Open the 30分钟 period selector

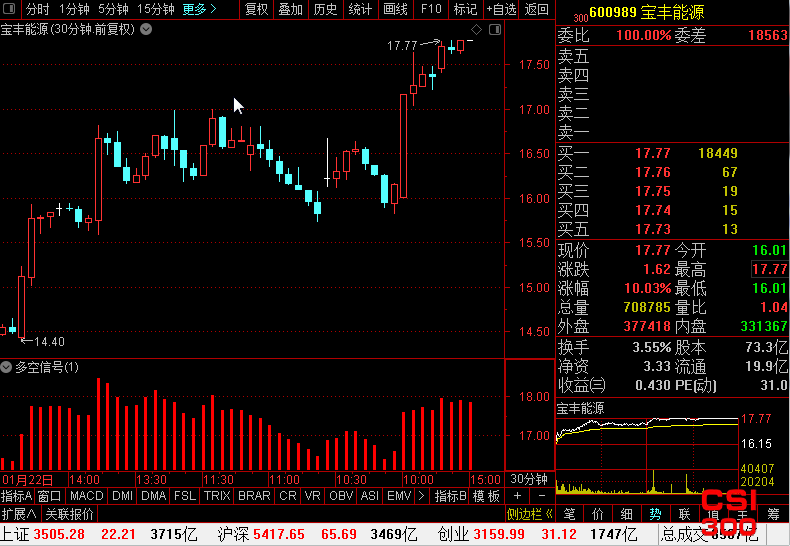[529, 479]
